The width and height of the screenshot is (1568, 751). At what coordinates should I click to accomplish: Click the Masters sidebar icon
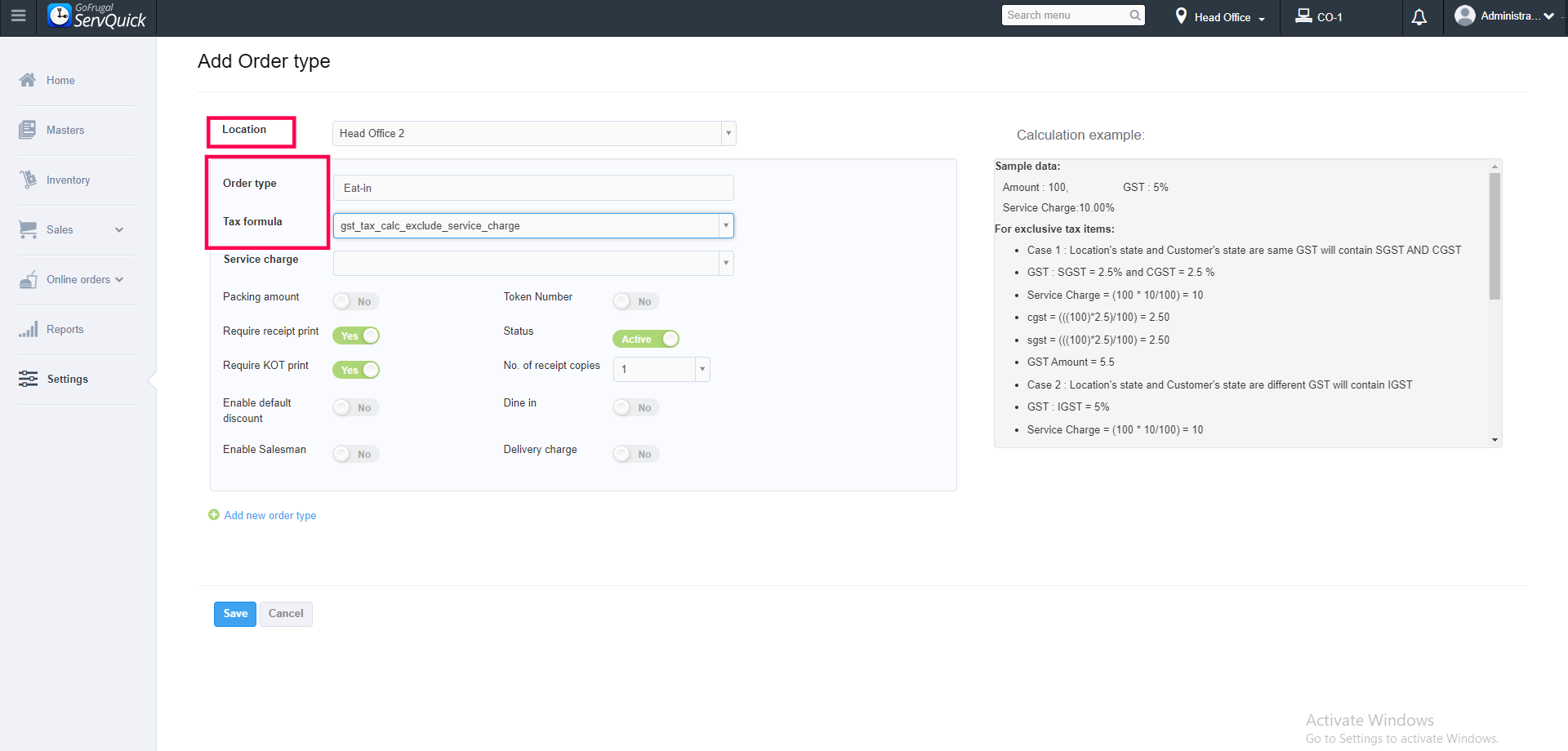point(28,130)
